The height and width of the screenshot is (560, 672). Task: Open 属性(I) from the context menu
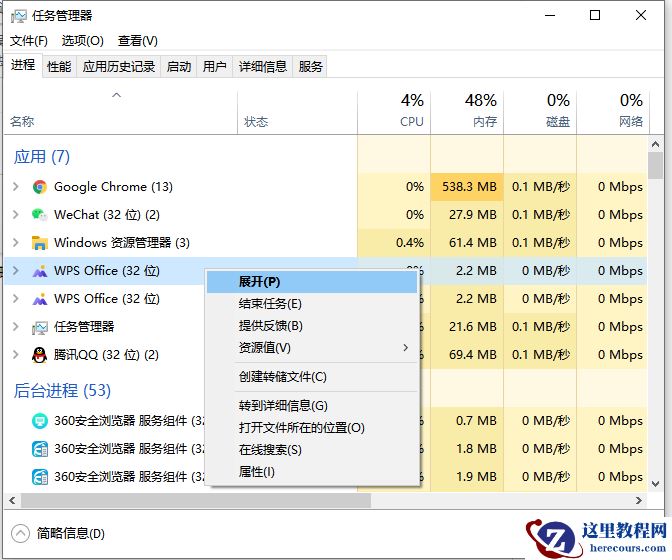312,472
